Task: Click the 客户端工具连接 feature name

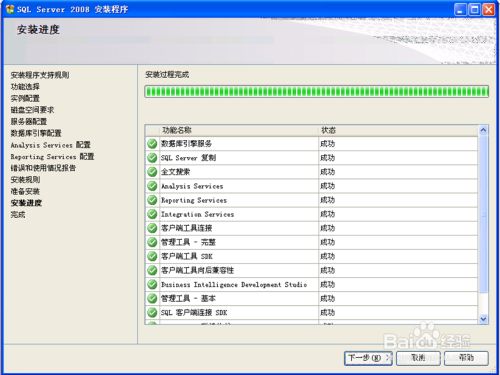Action: pos(186,228)
